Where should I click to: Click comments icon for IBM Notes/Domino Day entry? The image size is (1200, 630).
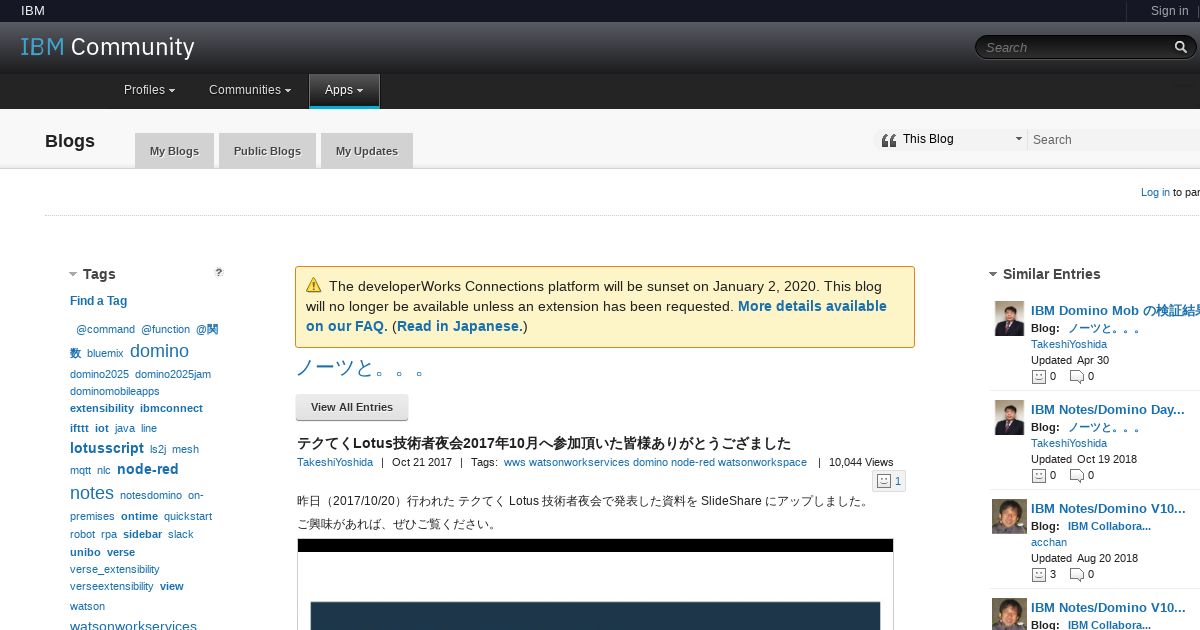click(1077, 476)
